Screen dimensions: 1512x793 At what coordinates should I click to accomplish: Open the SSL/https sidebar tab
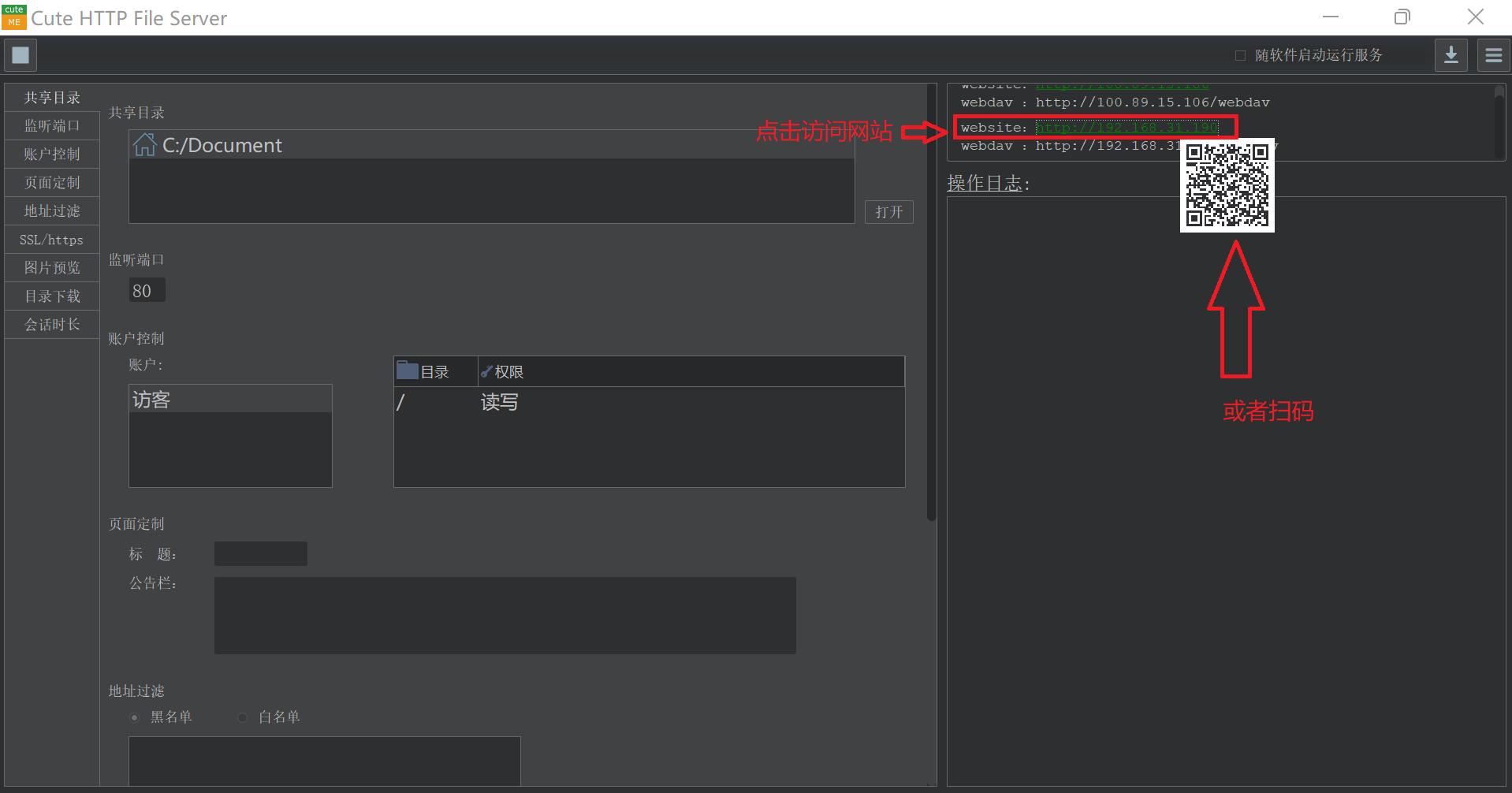click(x=52, y=240)
